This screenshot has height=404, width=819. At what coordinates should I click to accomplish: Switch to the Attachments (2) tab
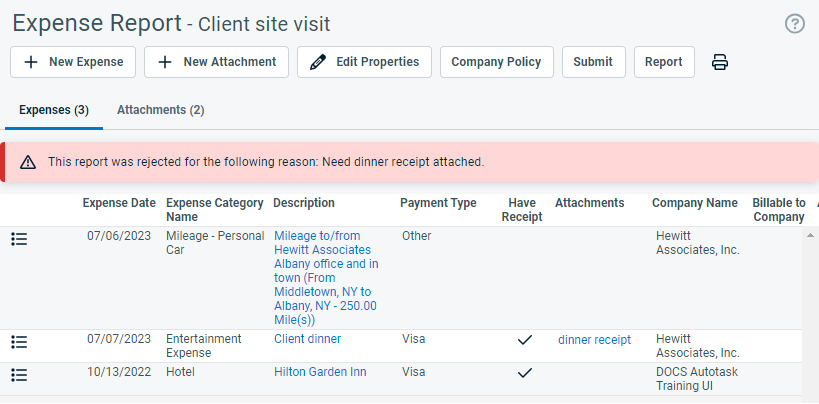click(x=160, y=110)
